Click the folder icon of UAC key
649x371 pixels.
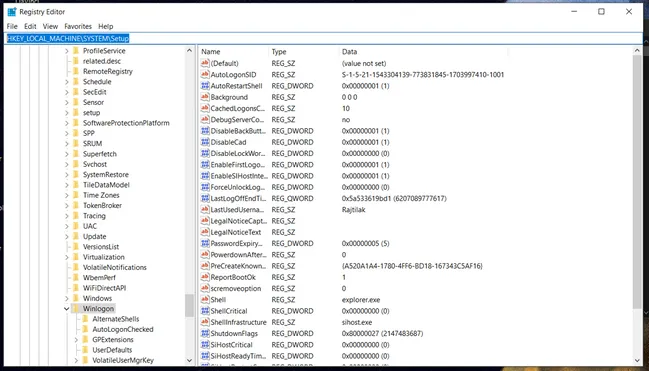[76, 226]
